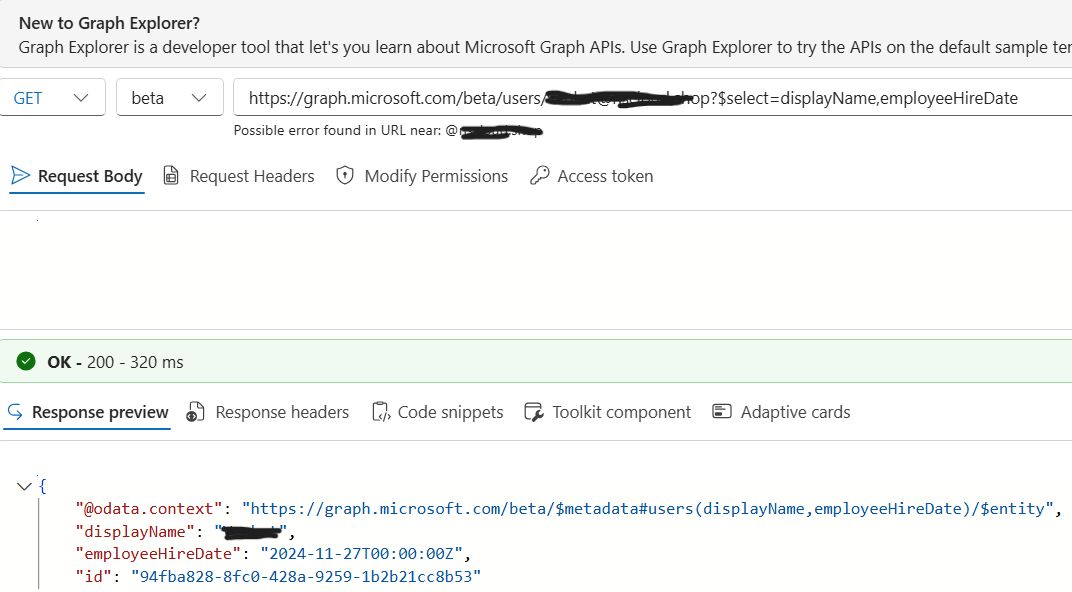Click the Possible error found in URL message

[x=388, y=131]
